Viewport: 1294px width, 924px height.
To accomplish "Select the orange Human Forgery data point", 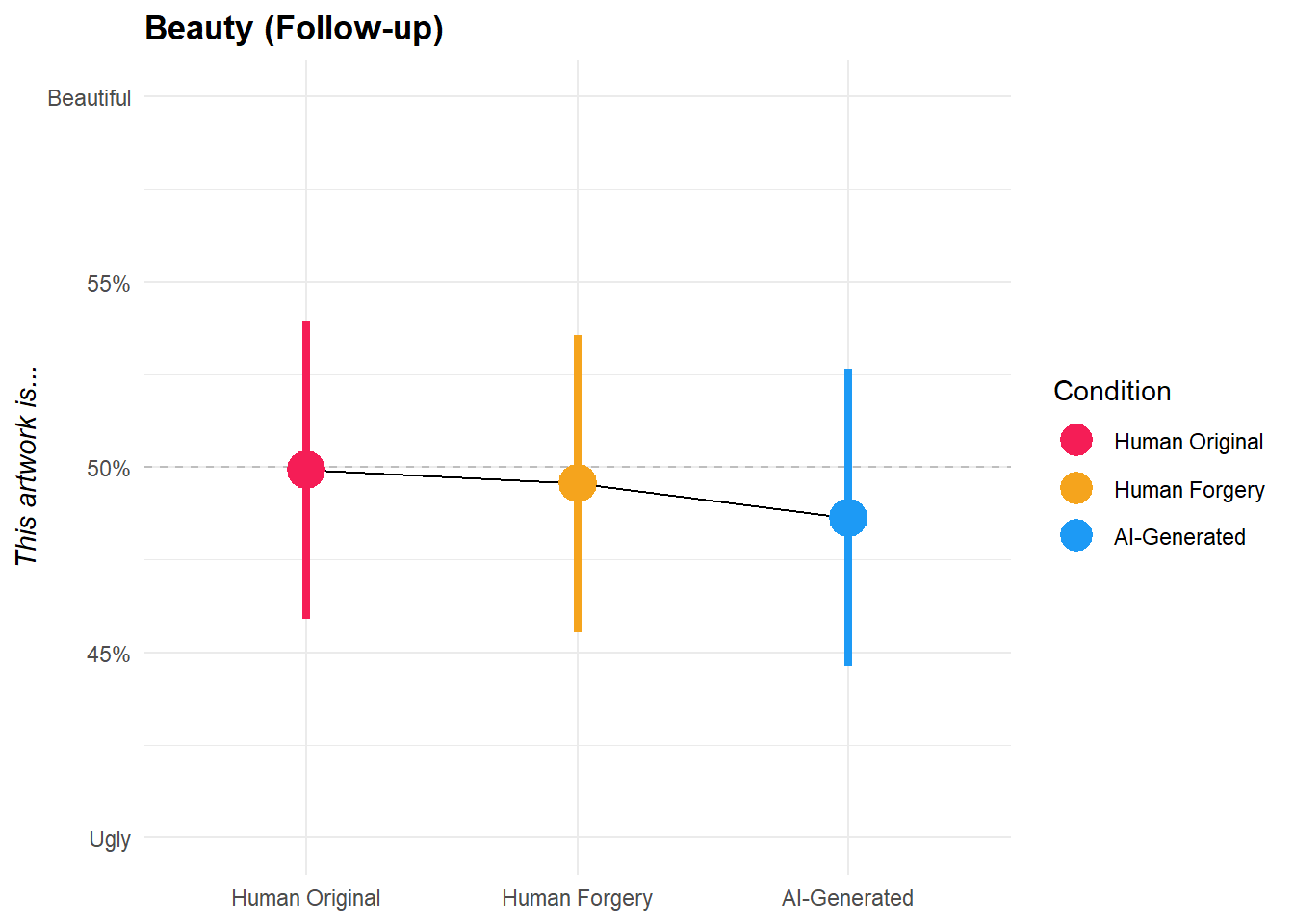I will [578, 483].
